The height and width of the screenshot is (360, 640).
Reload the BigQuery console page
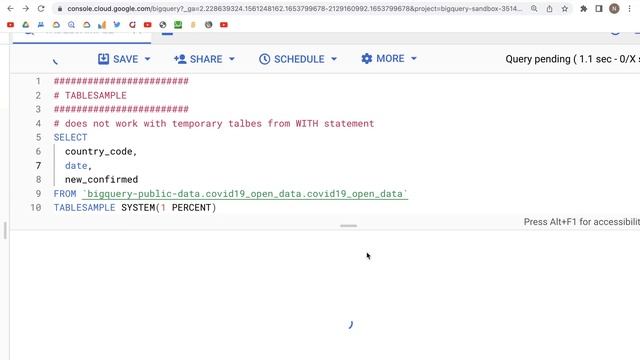point(41,9)
